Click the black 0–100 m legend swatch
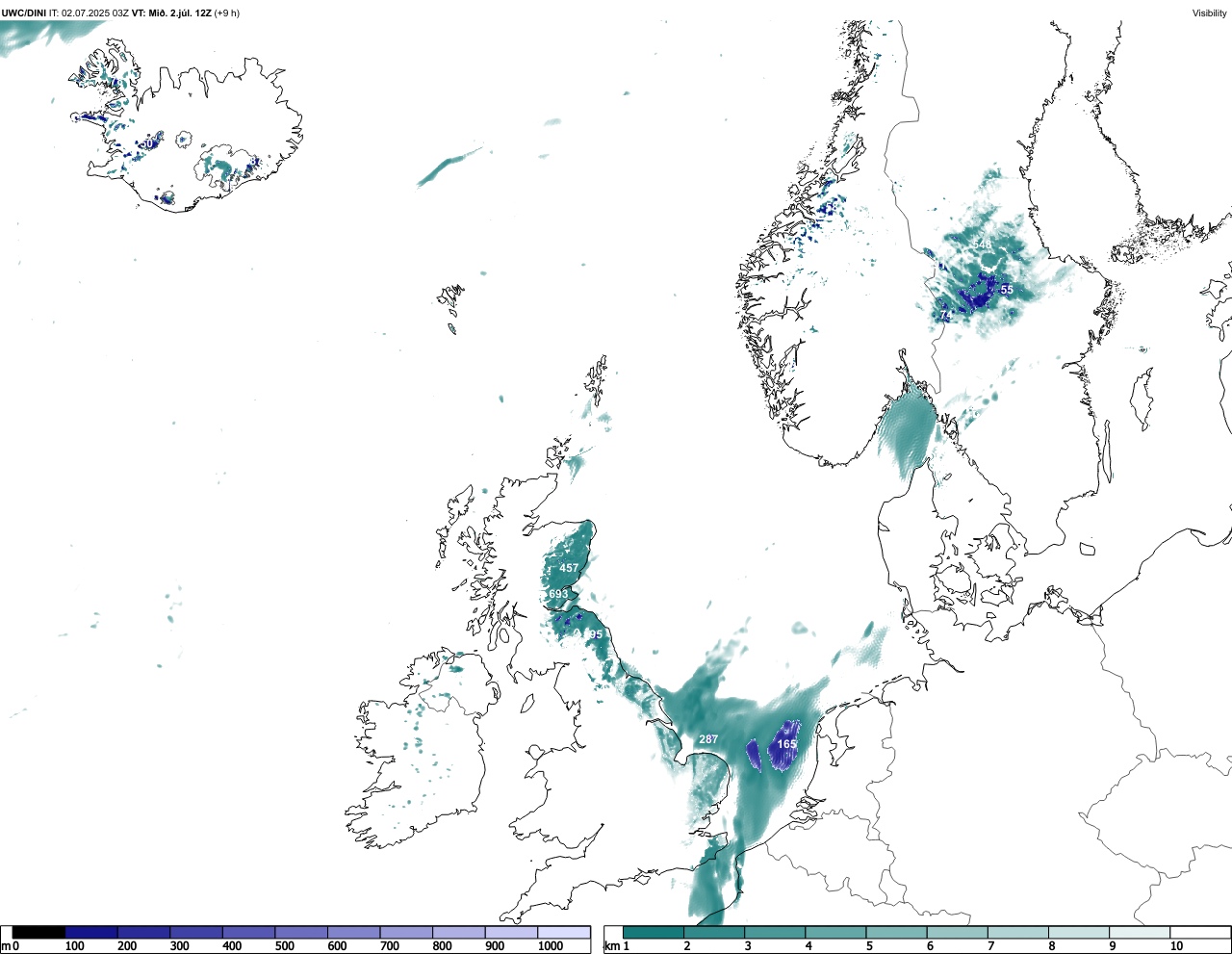The image size is (1232, 954). click(38, 933)
